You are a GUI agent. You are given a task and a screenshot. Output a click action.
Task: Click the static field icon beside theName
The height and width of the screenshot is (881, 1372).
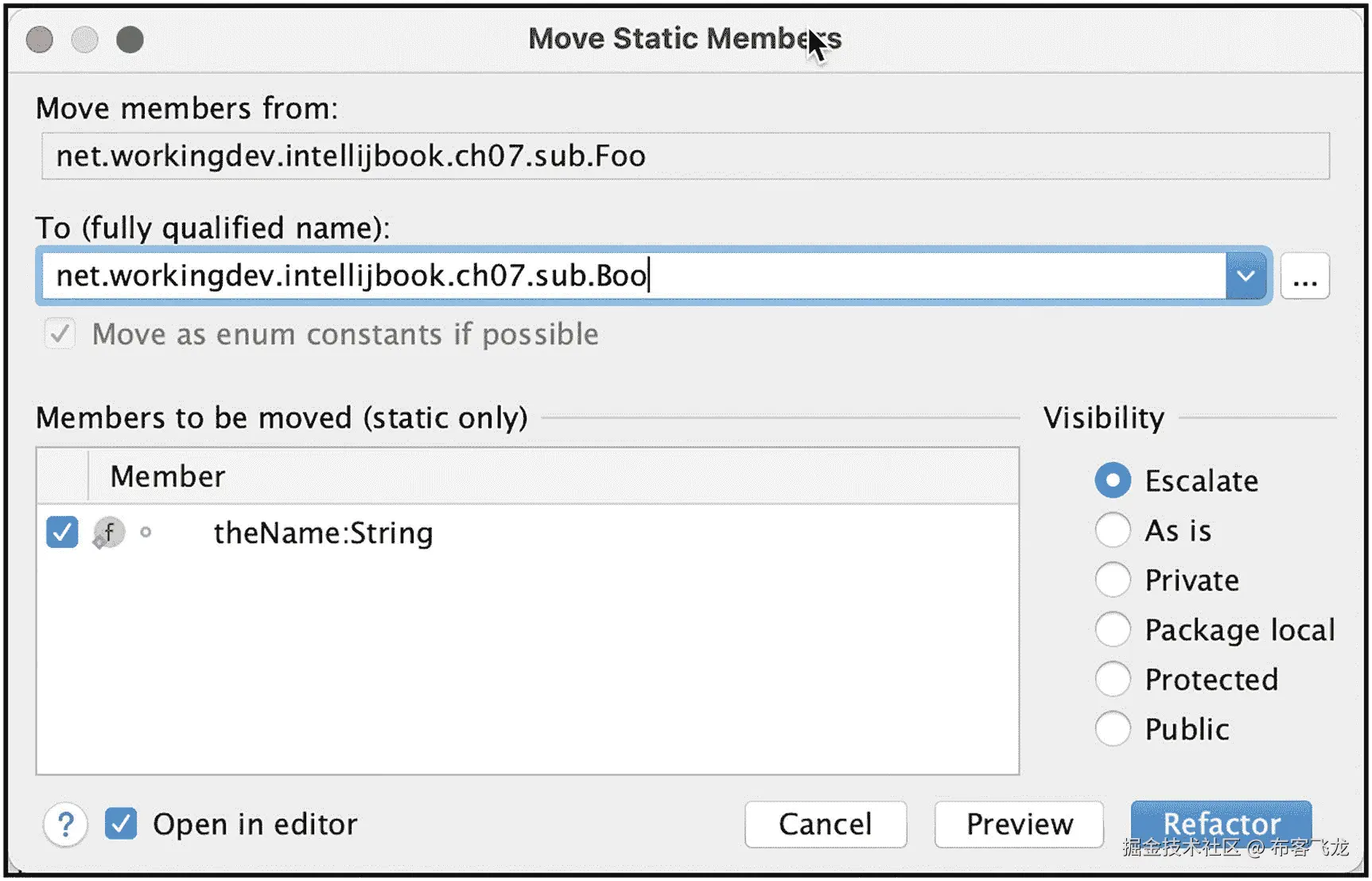pos(109,533)
